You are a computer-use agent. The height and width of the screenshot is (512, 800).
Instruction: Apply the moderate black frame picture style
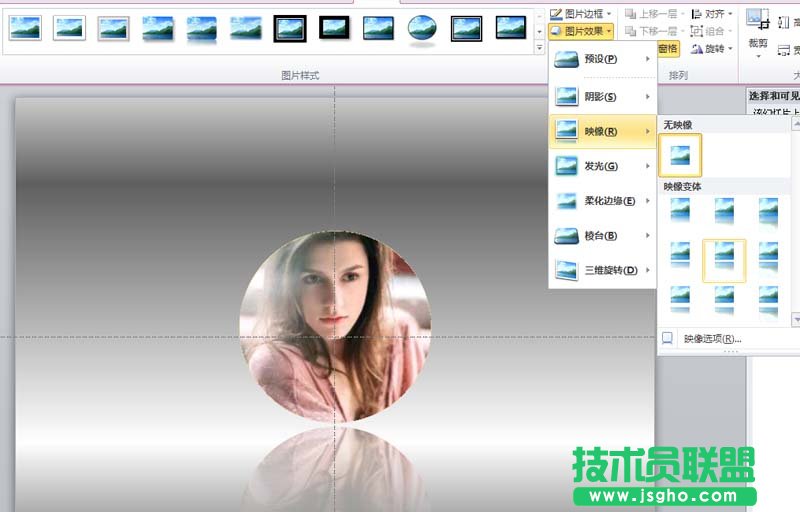(511, 28)
